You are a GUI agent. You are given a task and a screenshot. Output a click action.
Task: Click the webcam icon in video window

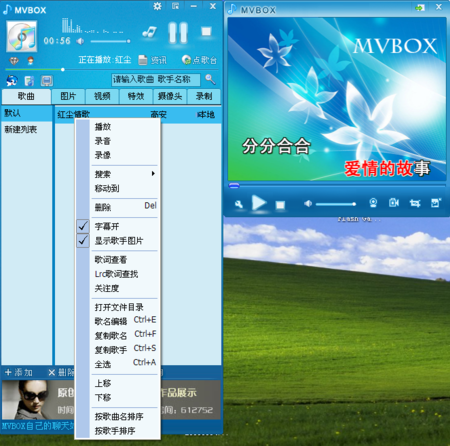pos(373,203)
